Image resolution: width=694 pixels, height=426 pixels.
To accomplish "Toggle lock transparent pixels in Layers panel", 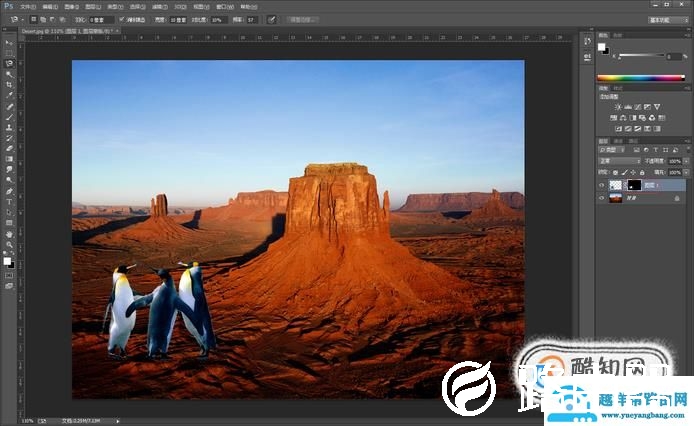I will coord(616,172).
